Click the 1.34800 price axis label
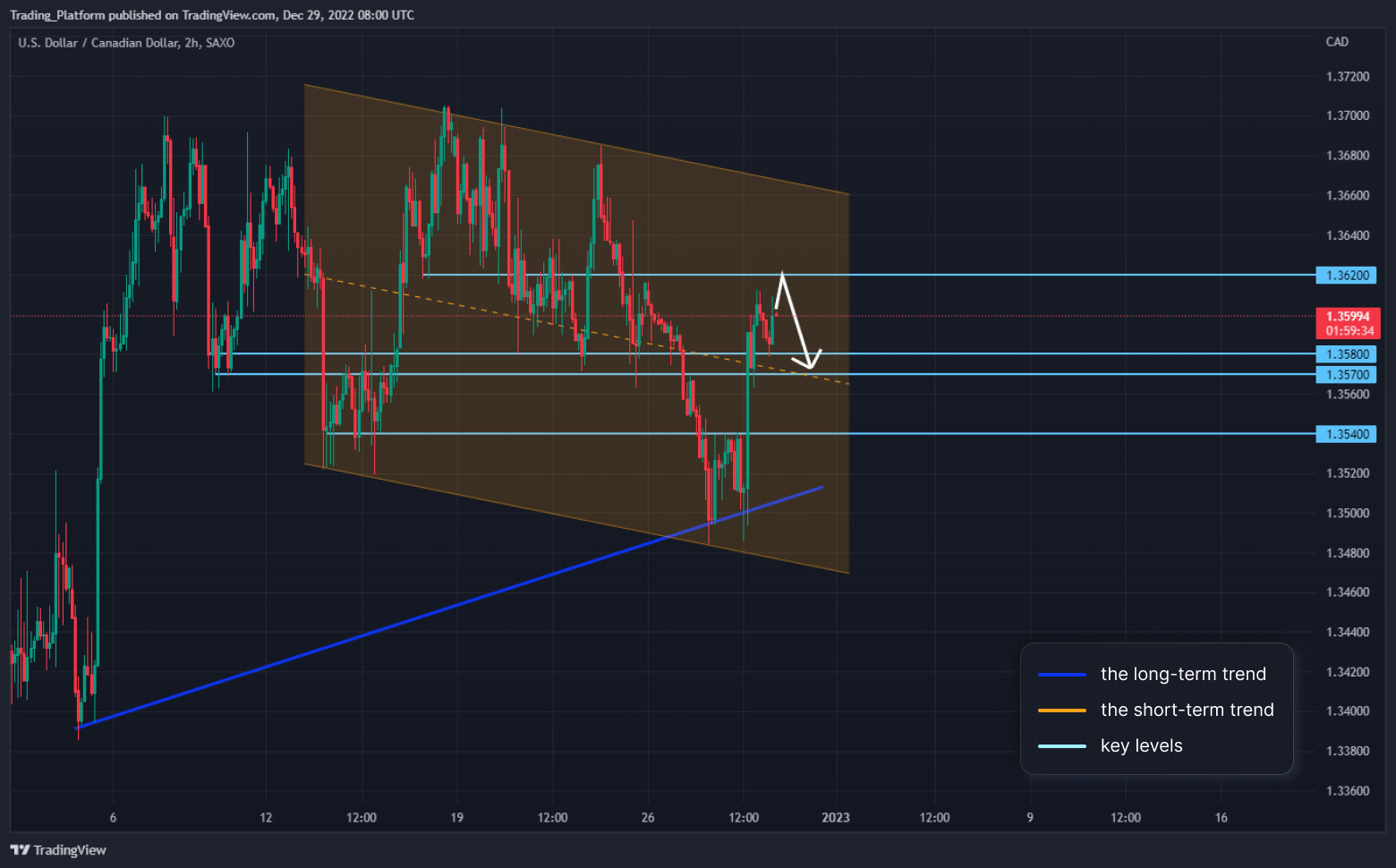The width and height of the screenshot is (1396, 868). point(1348,553)
